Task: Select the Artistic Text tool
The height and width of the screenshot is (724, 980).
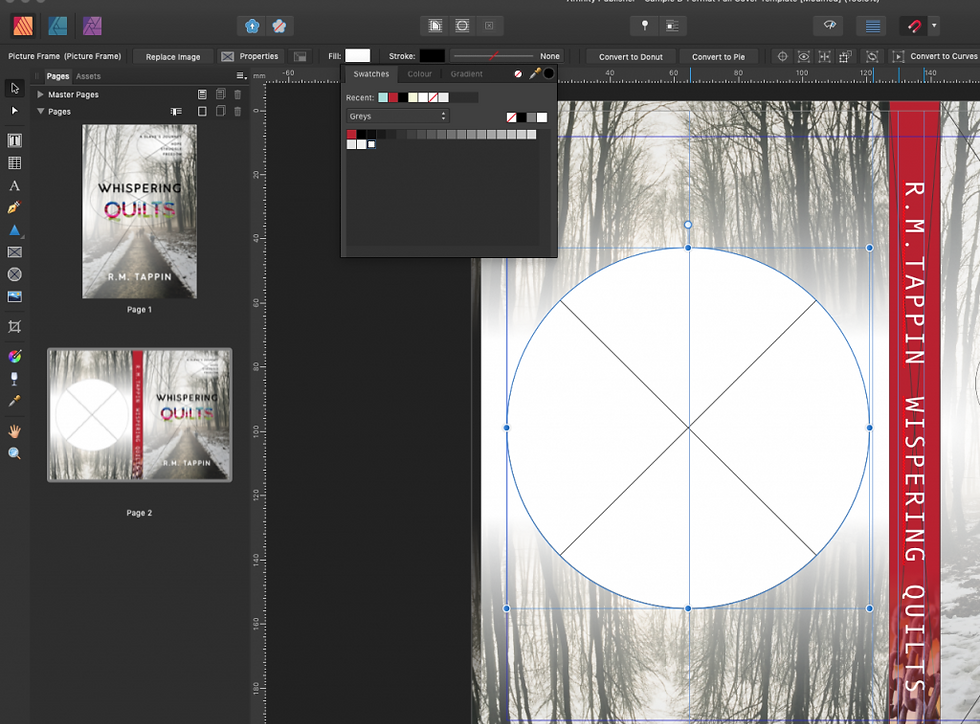Action: click(14, 186)
